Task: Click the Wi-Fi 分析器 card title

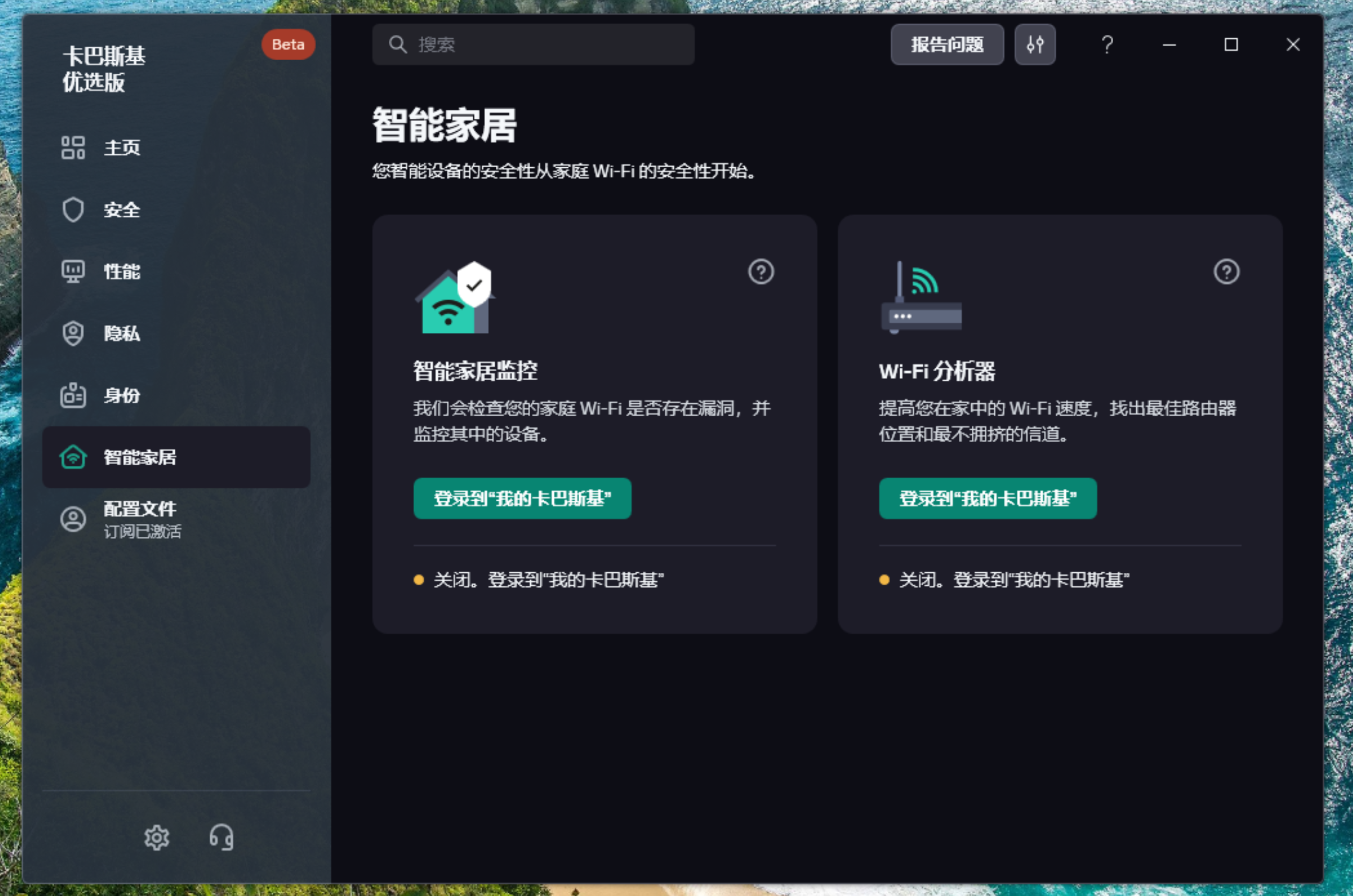Action: point(936,371)
